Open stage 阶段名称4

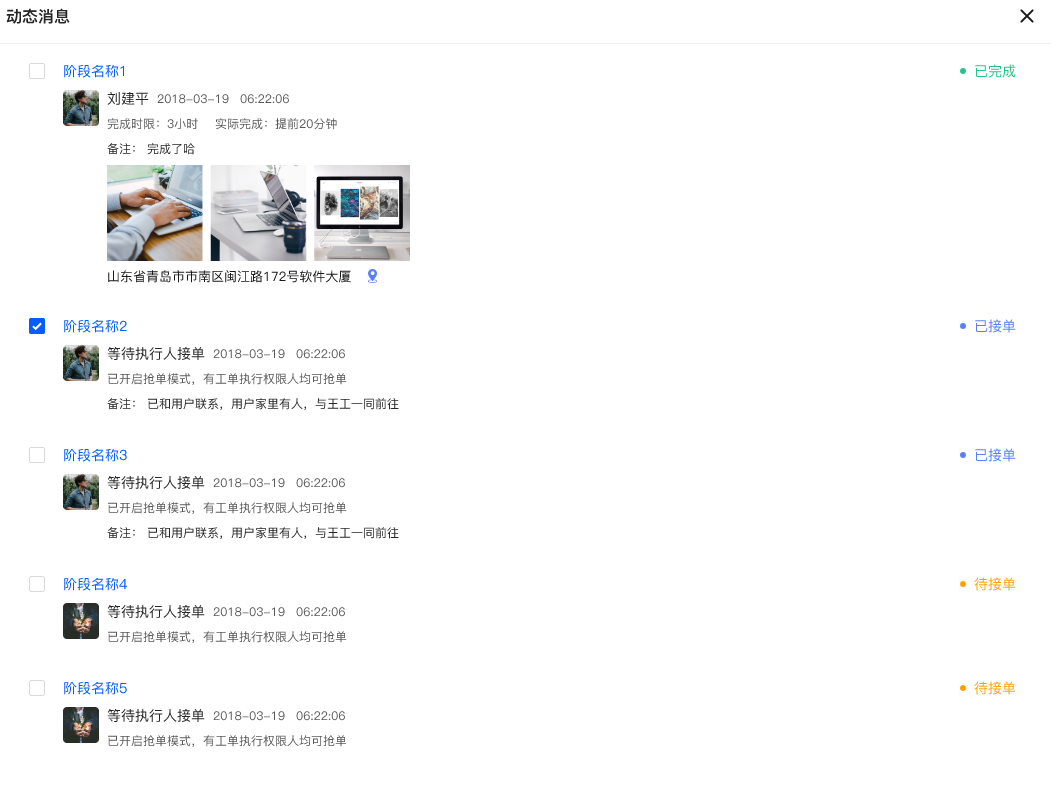(x=95, y=584)
